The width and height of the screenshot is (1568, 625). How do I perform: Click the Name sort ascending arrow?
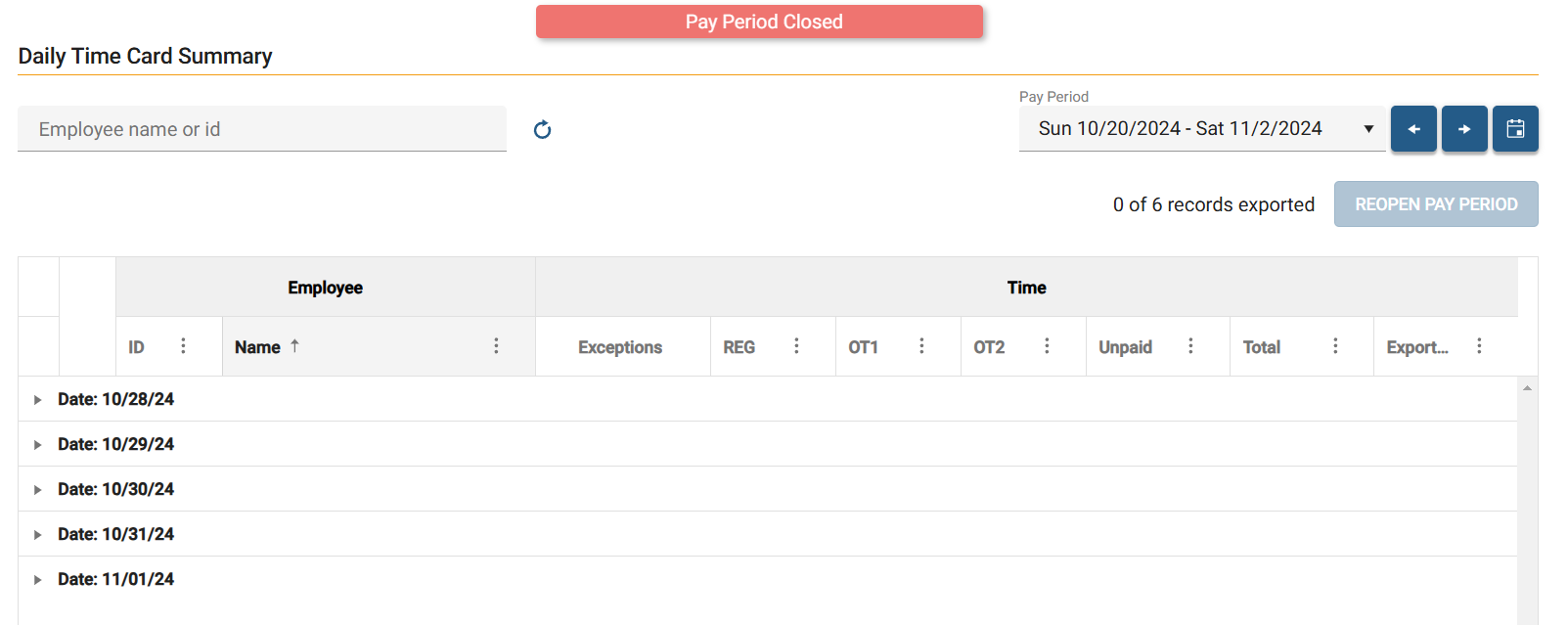tap(294, 346)
